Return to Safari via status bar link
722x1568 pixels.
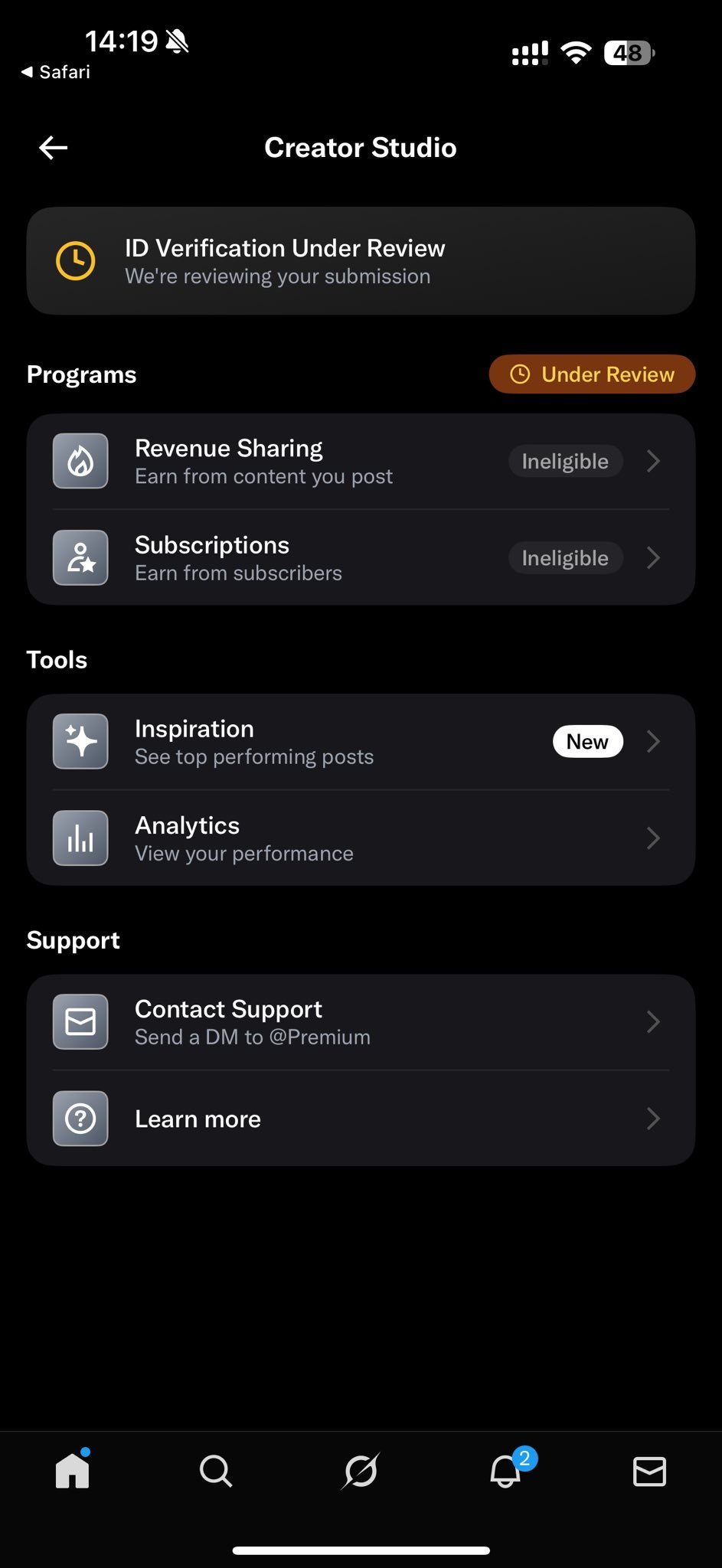pos(55,72)
